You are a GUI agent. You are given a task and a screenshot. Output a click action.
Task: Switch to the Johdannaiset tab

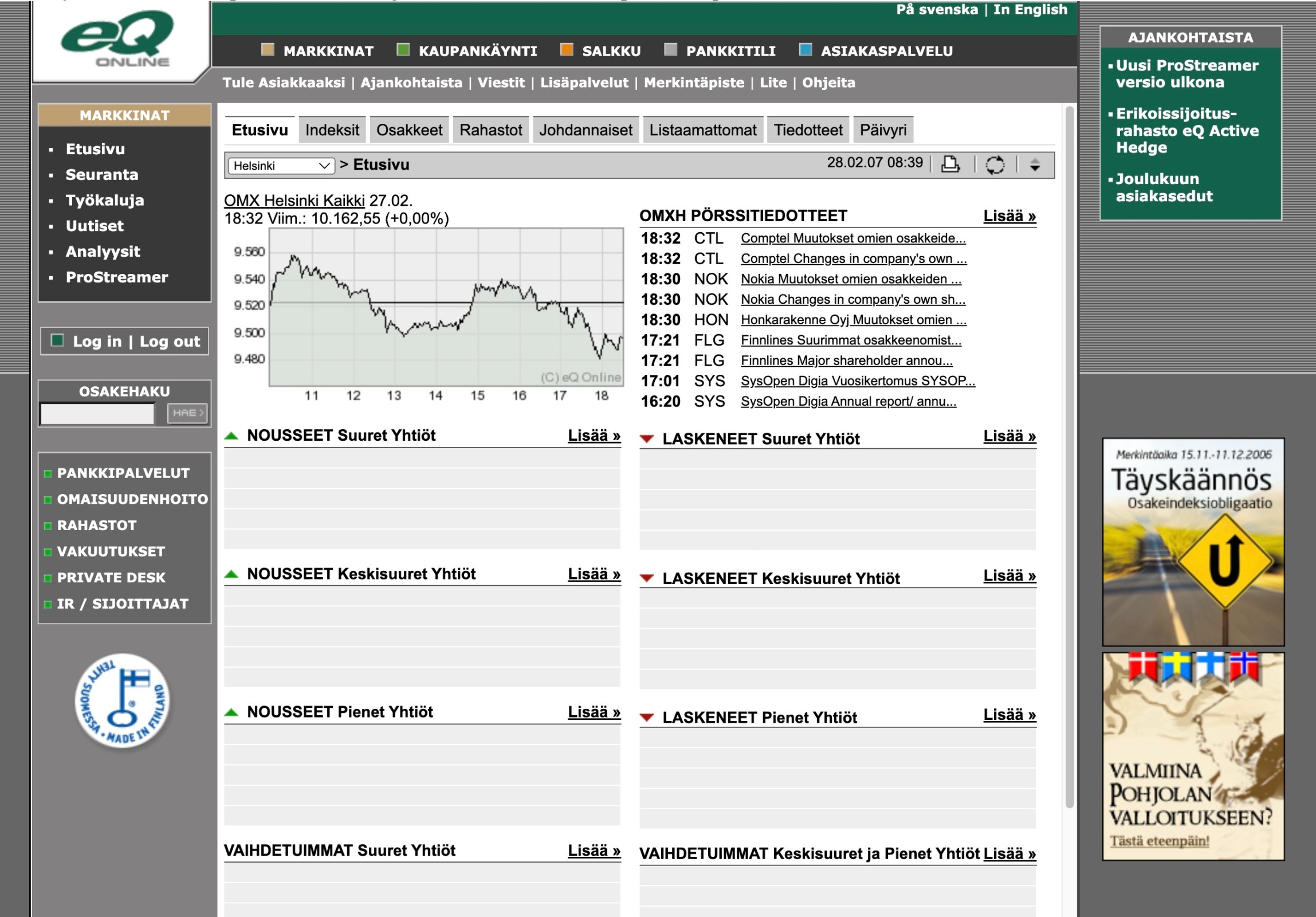585,130
